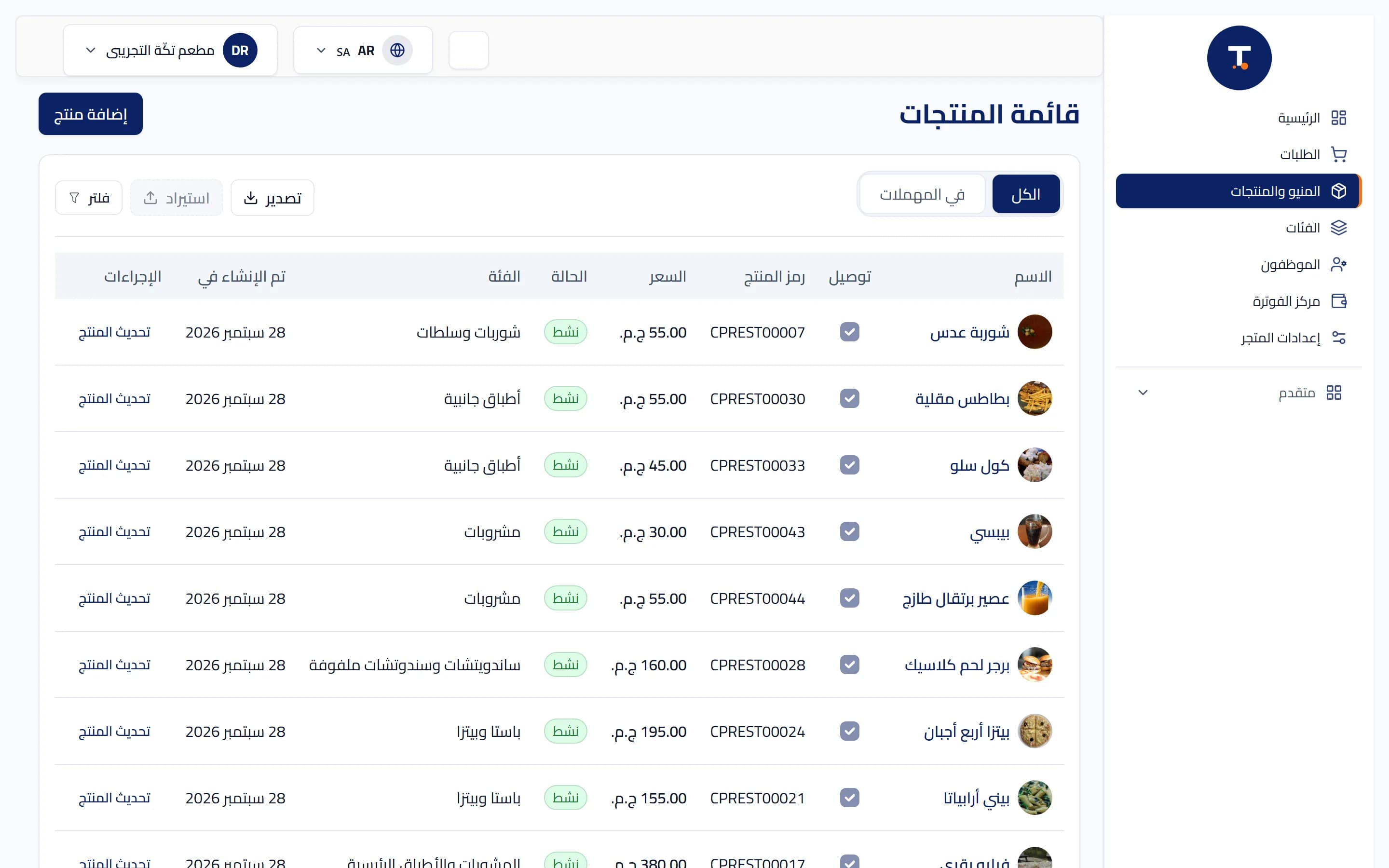Image resolution: width=1389 pixels, height=868 pixels.
Task: Open الفئات in the sidebar
Action: (1239, 228)
